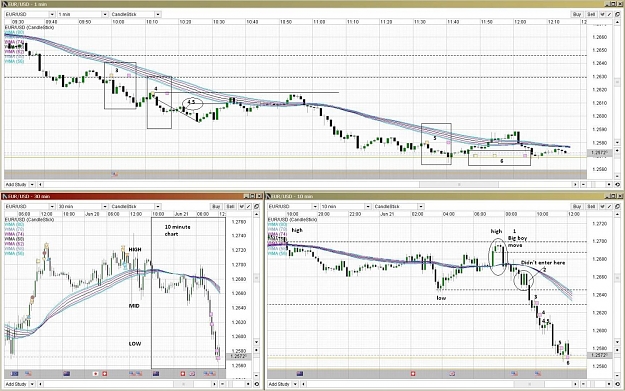
Task: Click left scroll arrow of 10 min chart timeline
Action: click(x=303, y=384)
